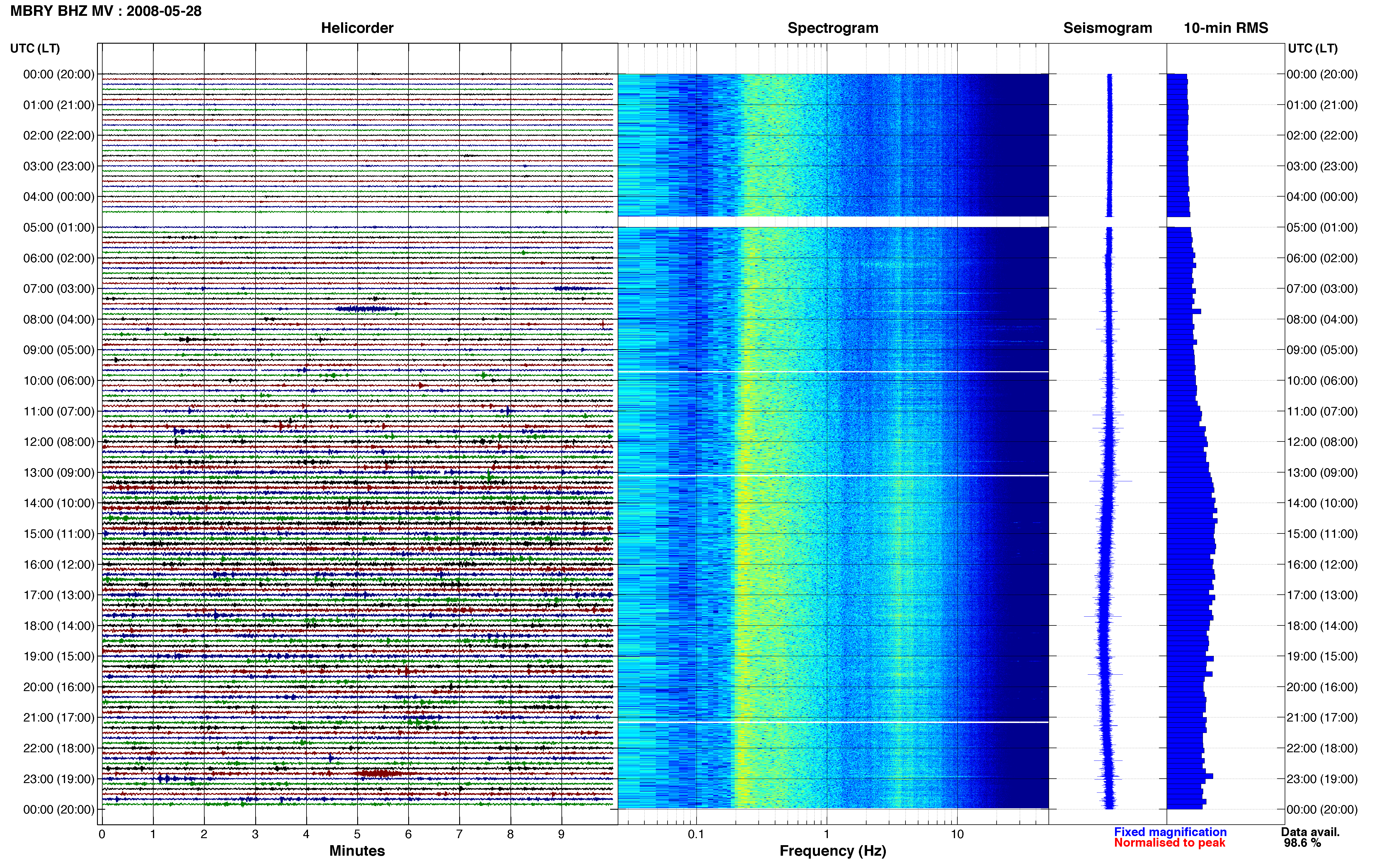This screenshot has height=868, width=1389.
Task: Click RMS-side time label 14:00 (10:00)
Action: 1322,504
